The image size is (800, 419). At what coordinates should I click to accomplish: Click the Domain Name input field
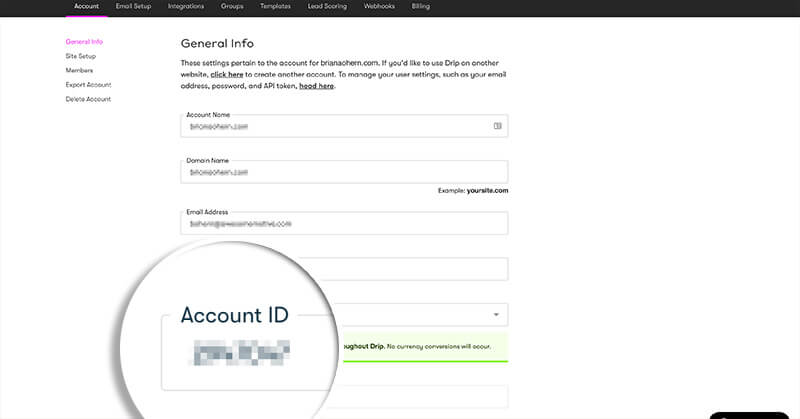point(344,172)
